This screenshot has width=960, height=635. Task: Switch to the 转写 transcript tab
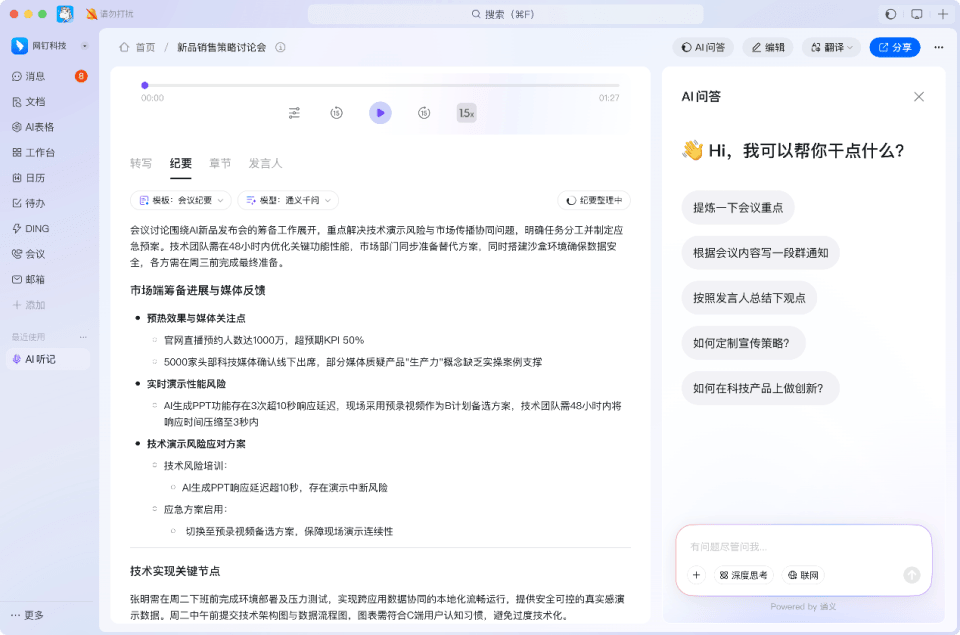click(x=141, y=163)
